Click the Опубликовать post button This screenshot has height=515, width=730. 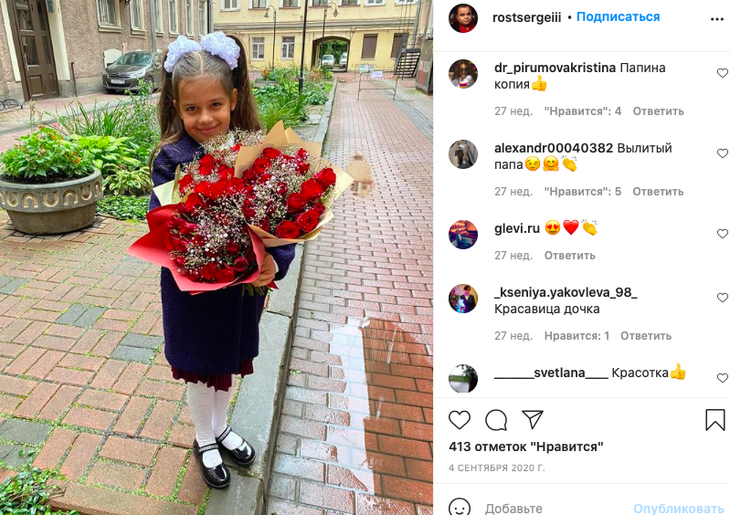pos(678,508)
